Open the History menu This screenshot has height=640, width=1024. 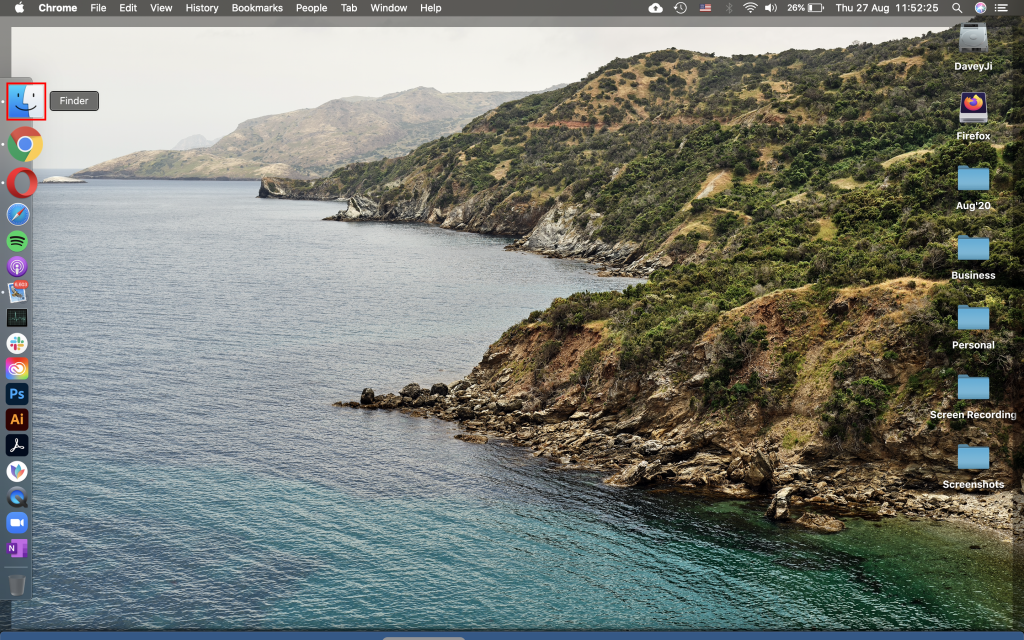[x=202, y=8]
